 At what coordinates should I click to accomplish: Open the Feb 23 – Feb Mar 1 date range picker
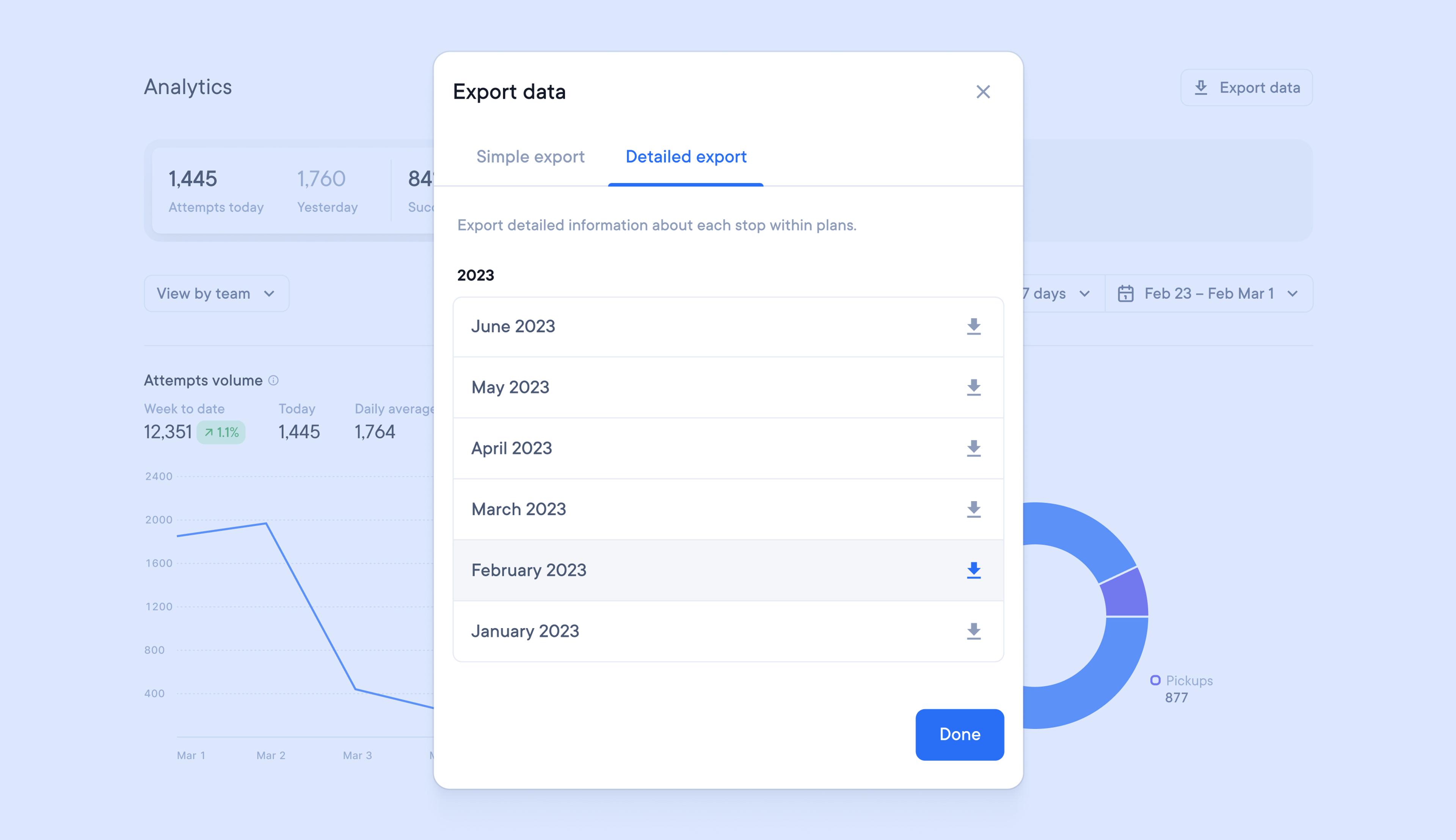point(1209,294)
